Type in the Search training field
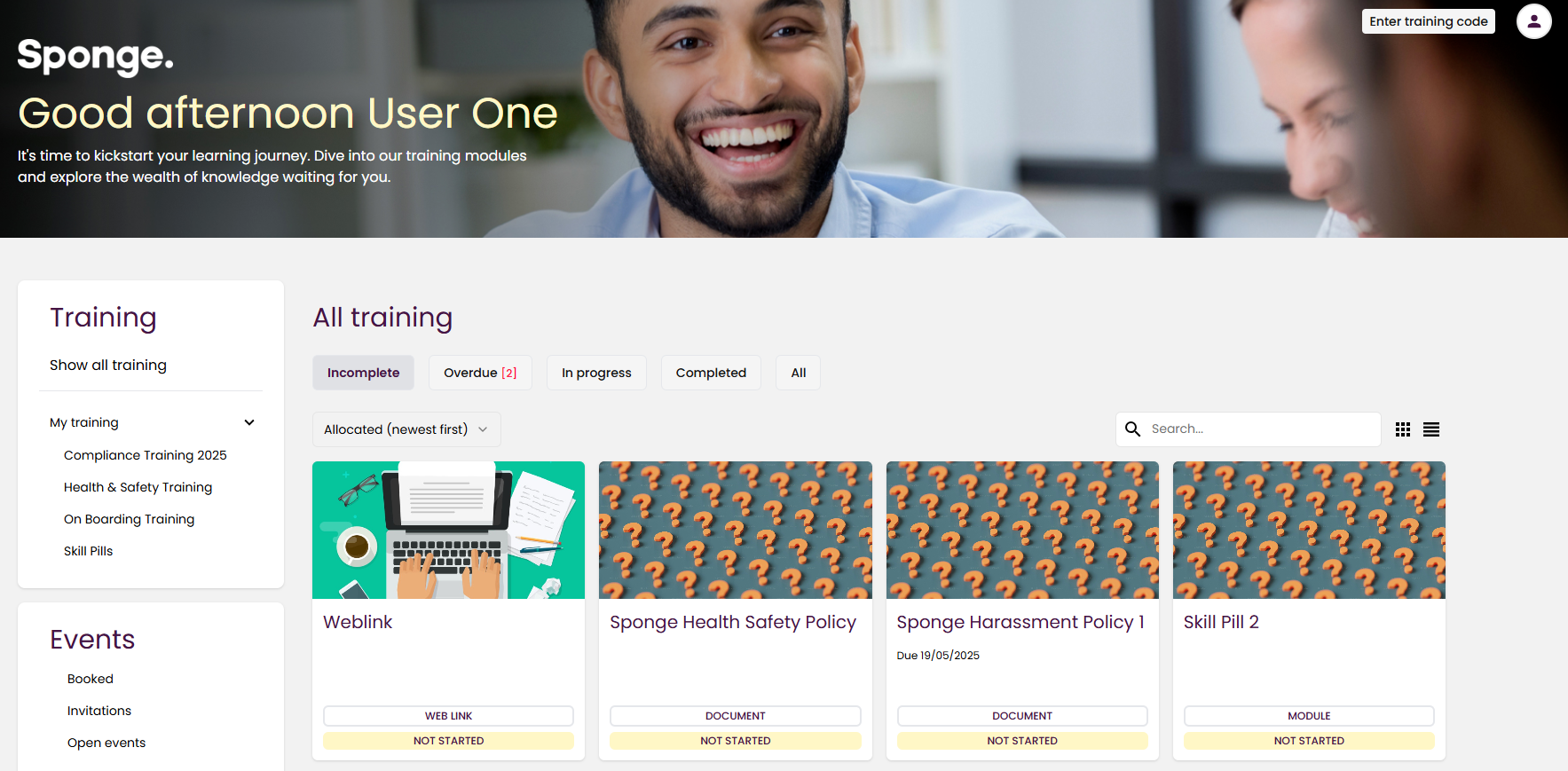The image size is (1568, 771). click(1260, 429)
